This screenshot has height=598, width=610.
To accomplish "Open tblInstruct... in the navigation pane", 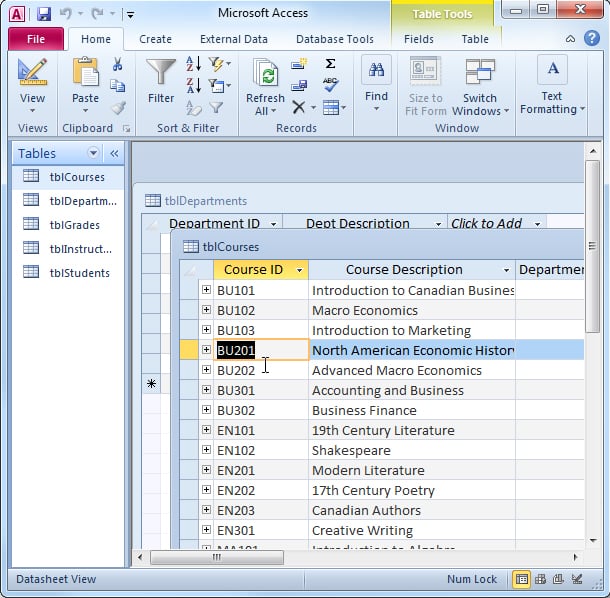I will point(68,249).
